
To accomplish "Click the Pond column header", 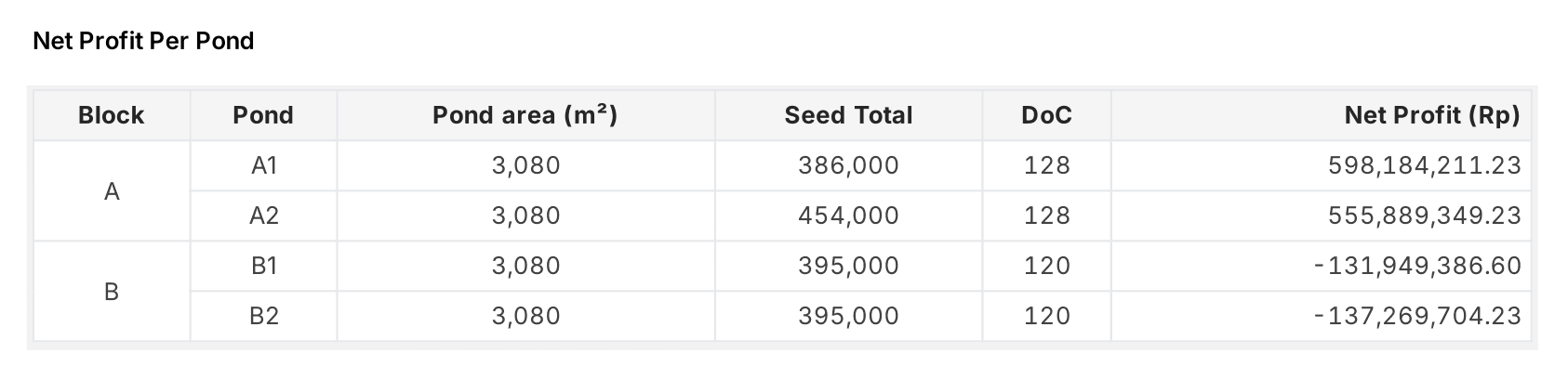I will (x=263, y=115).
